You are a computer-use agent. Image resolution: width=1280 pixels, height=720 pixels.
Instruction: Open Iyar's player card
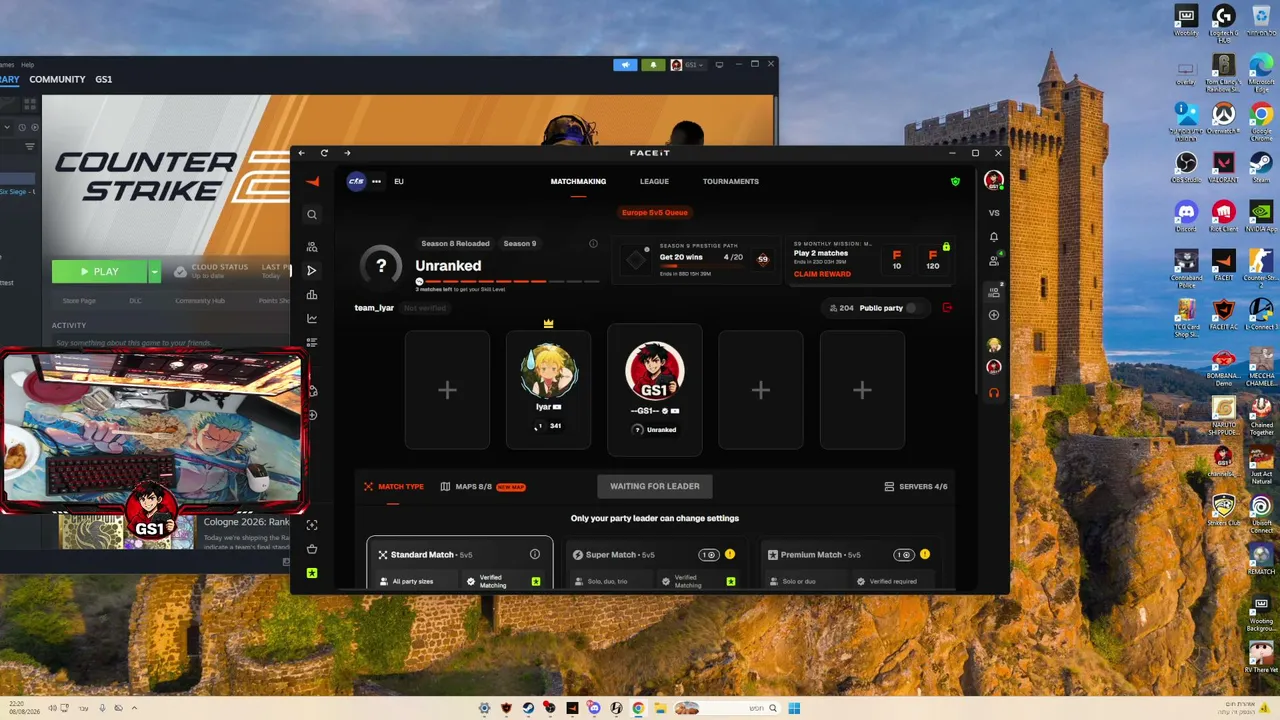click(548, 390)
